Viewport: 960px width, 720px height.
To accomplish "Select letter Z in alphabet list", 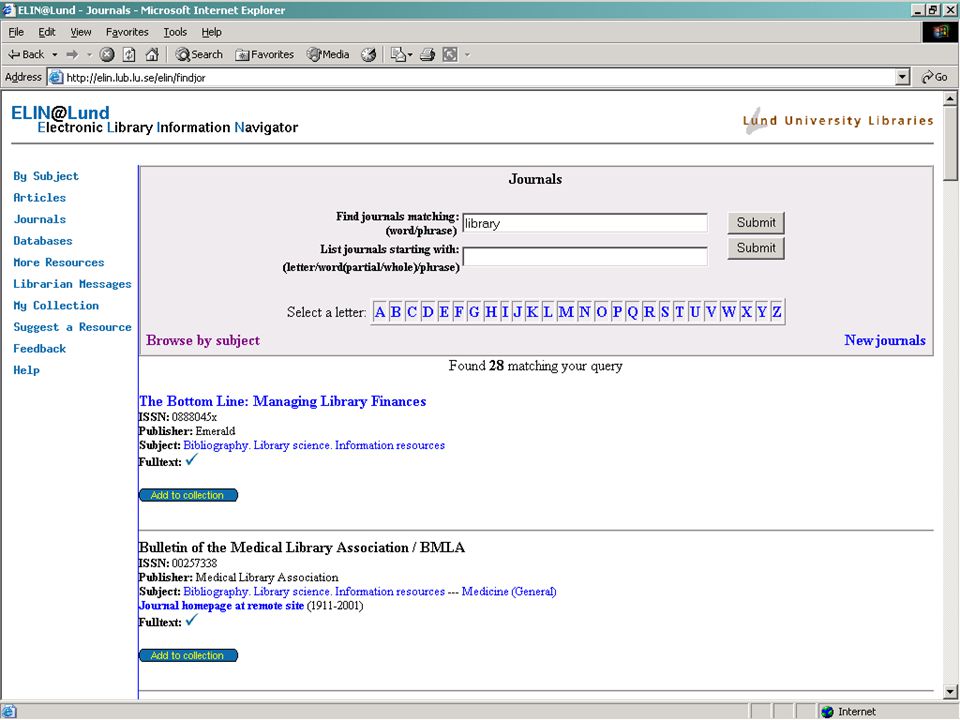I will (x=776, y=312).
